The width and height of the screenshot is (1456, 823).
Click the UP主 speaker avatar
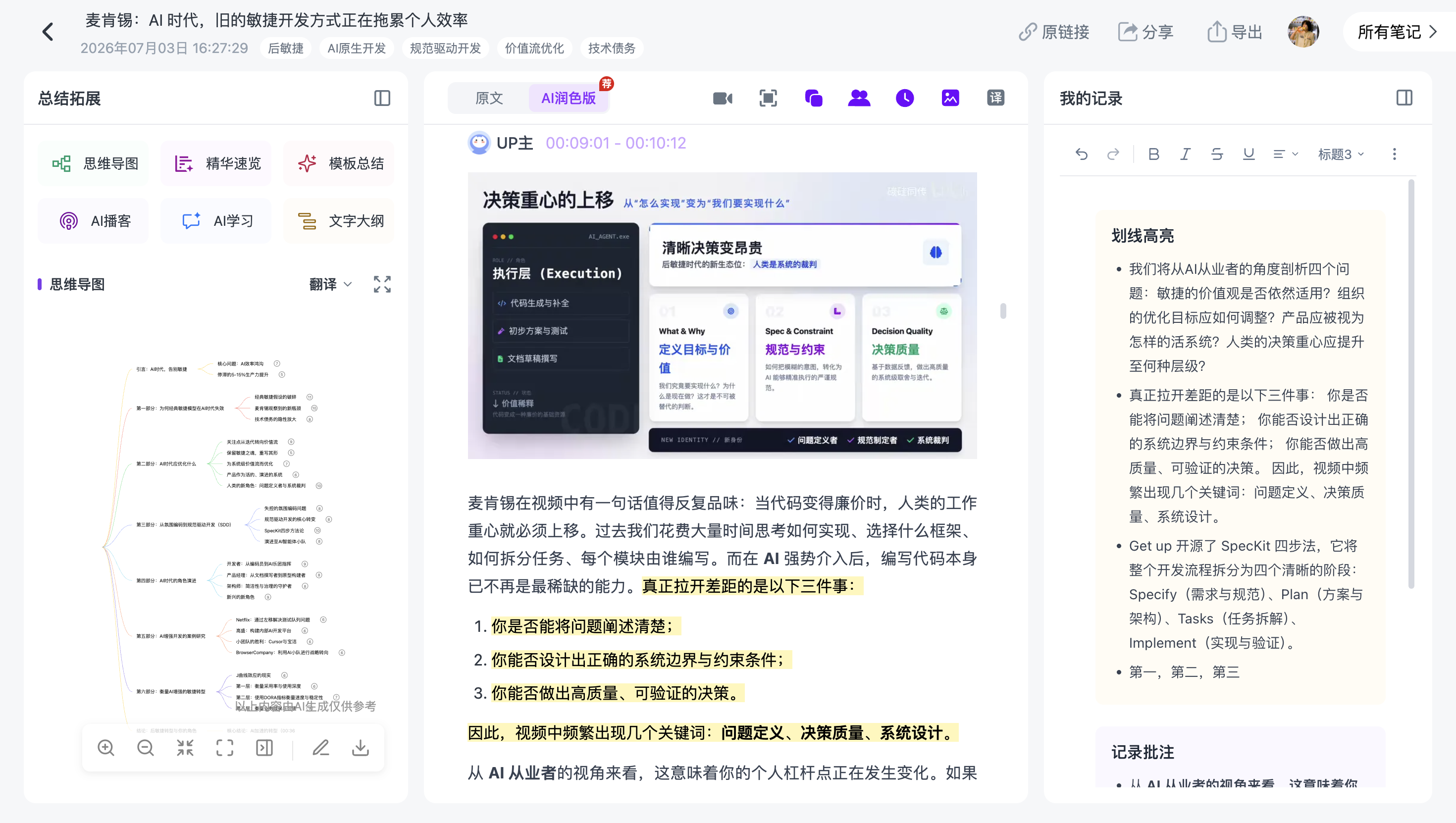coord(479,143)
